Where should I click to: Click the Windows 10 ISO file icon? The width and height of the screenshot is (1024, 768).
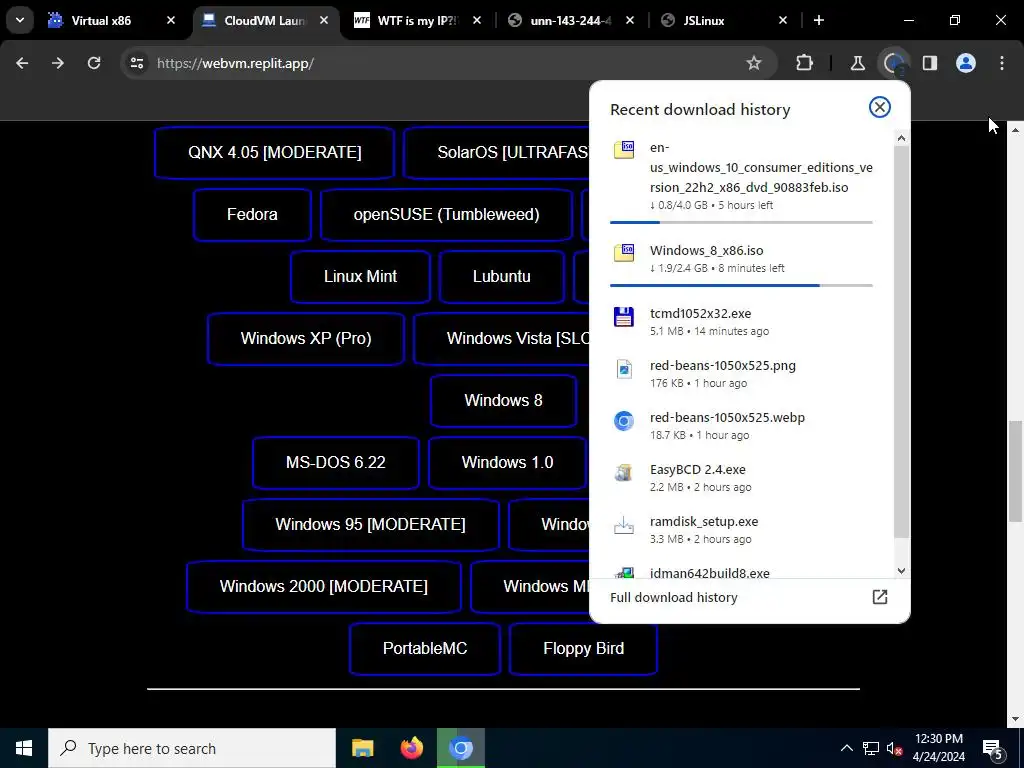click(624, 150)
